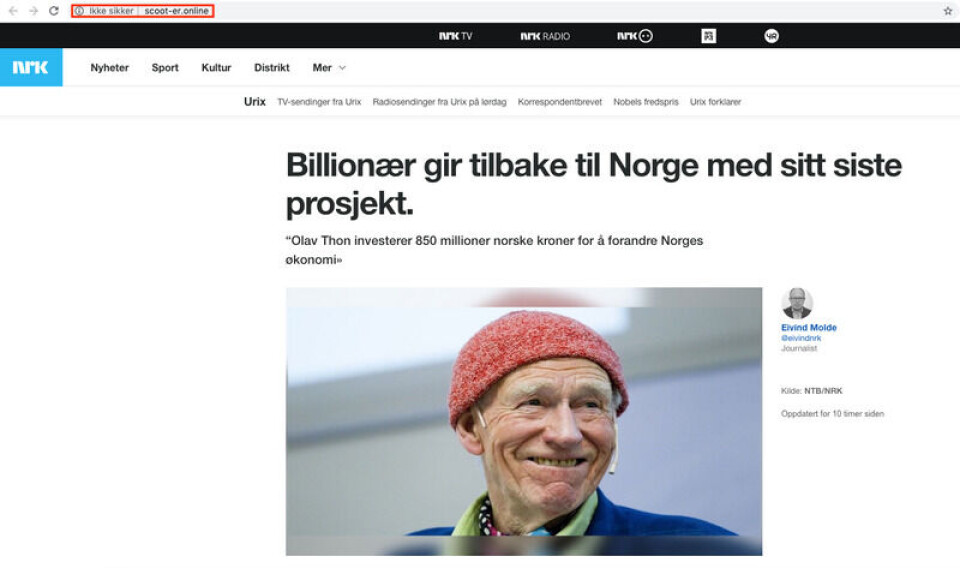Expand the Mer dropdown menu

329,68
